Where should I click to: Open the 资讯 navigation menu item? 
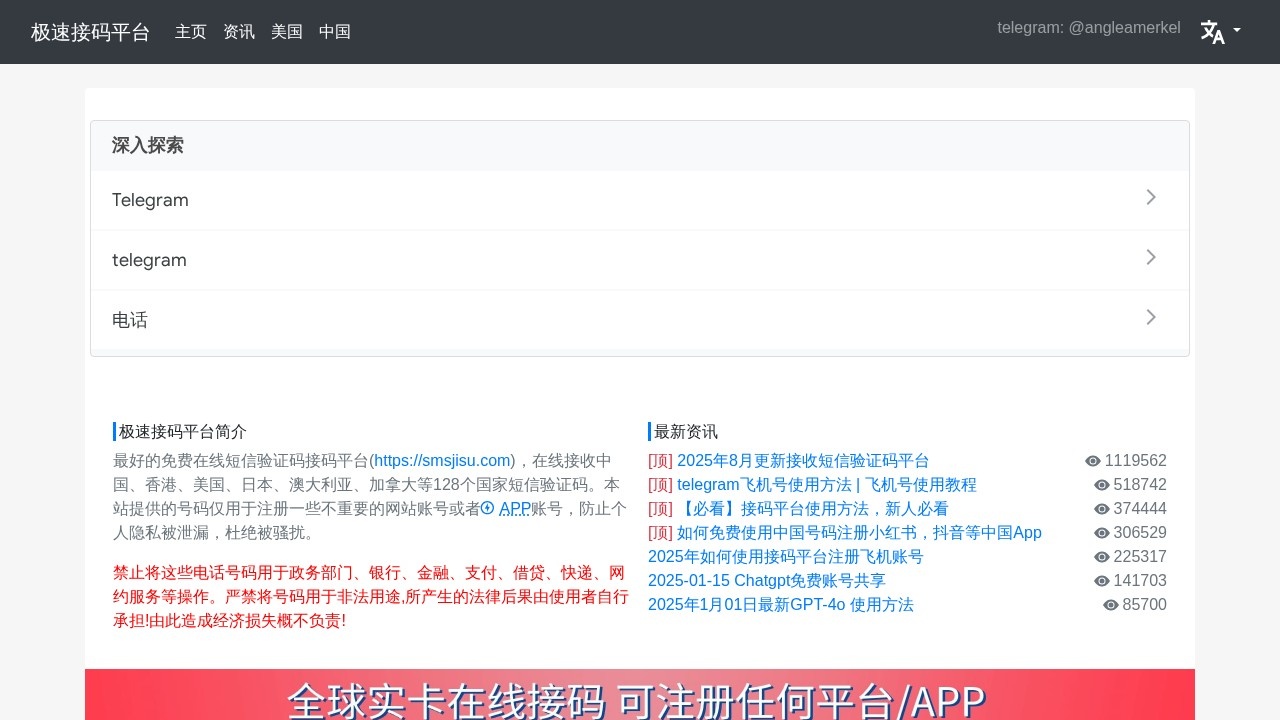[239, 32]
